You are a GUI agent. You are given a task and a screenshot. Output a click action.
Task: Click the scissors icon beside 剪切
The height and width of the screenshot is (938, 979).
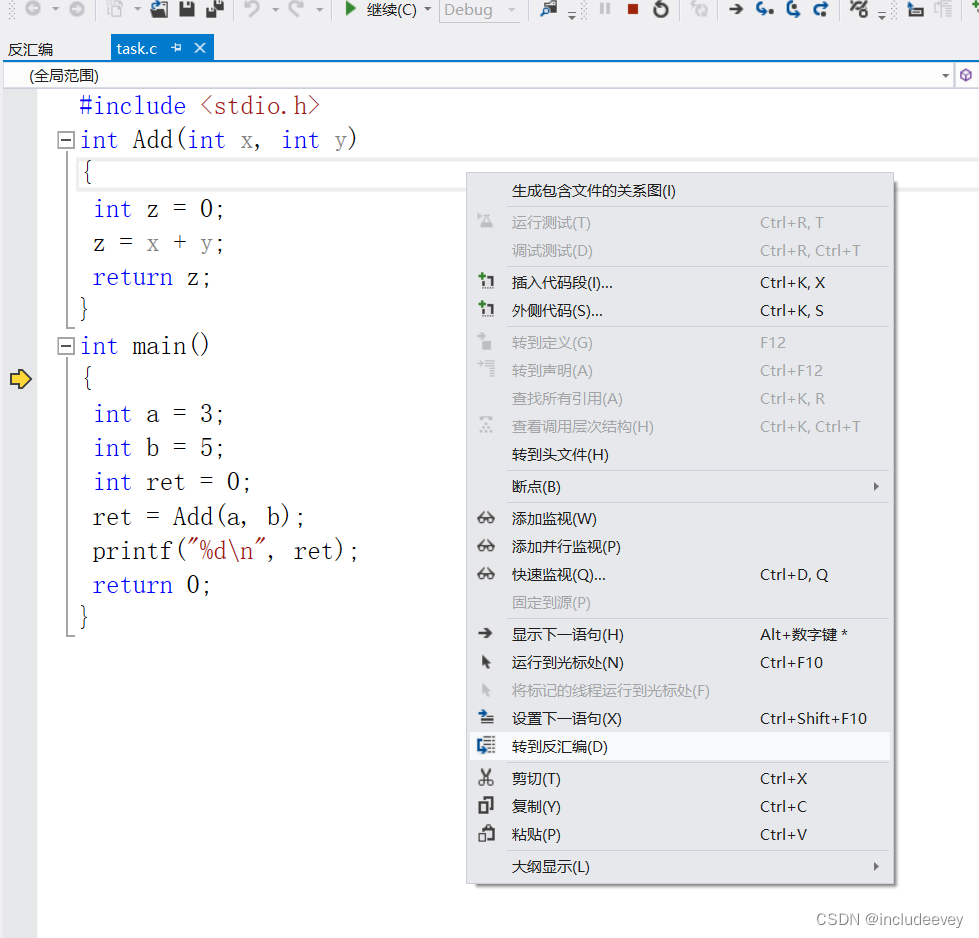[486, 778]
